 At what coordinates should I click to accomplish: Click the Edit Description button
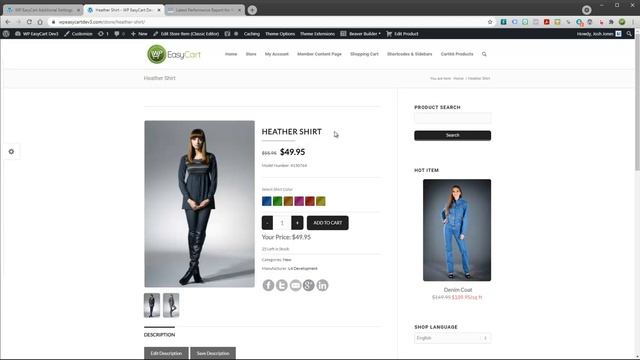[166, 353]
